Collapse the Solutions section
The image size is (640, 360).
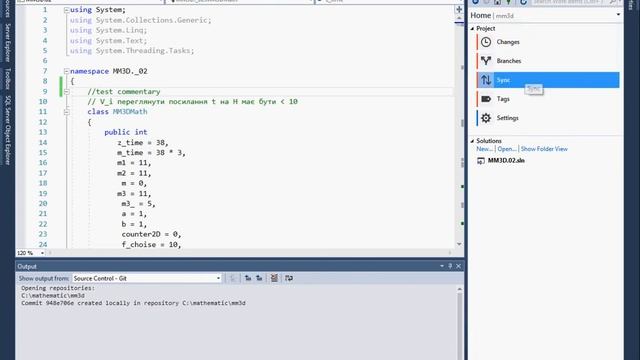coord(473,141)
